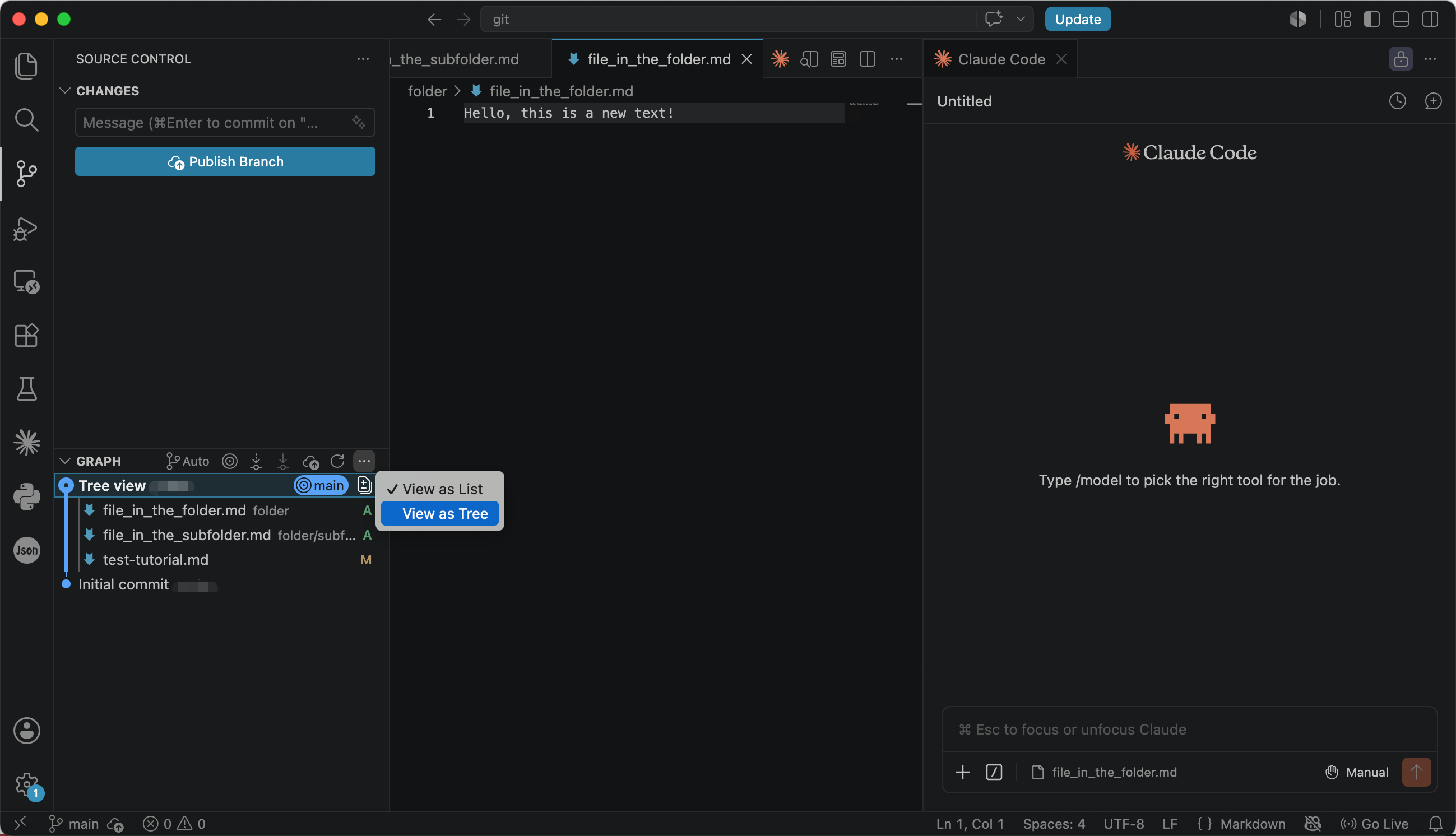Open preview to the side
The height and width of the screenshot is (836, 1456).
click(x=809, y=59)
